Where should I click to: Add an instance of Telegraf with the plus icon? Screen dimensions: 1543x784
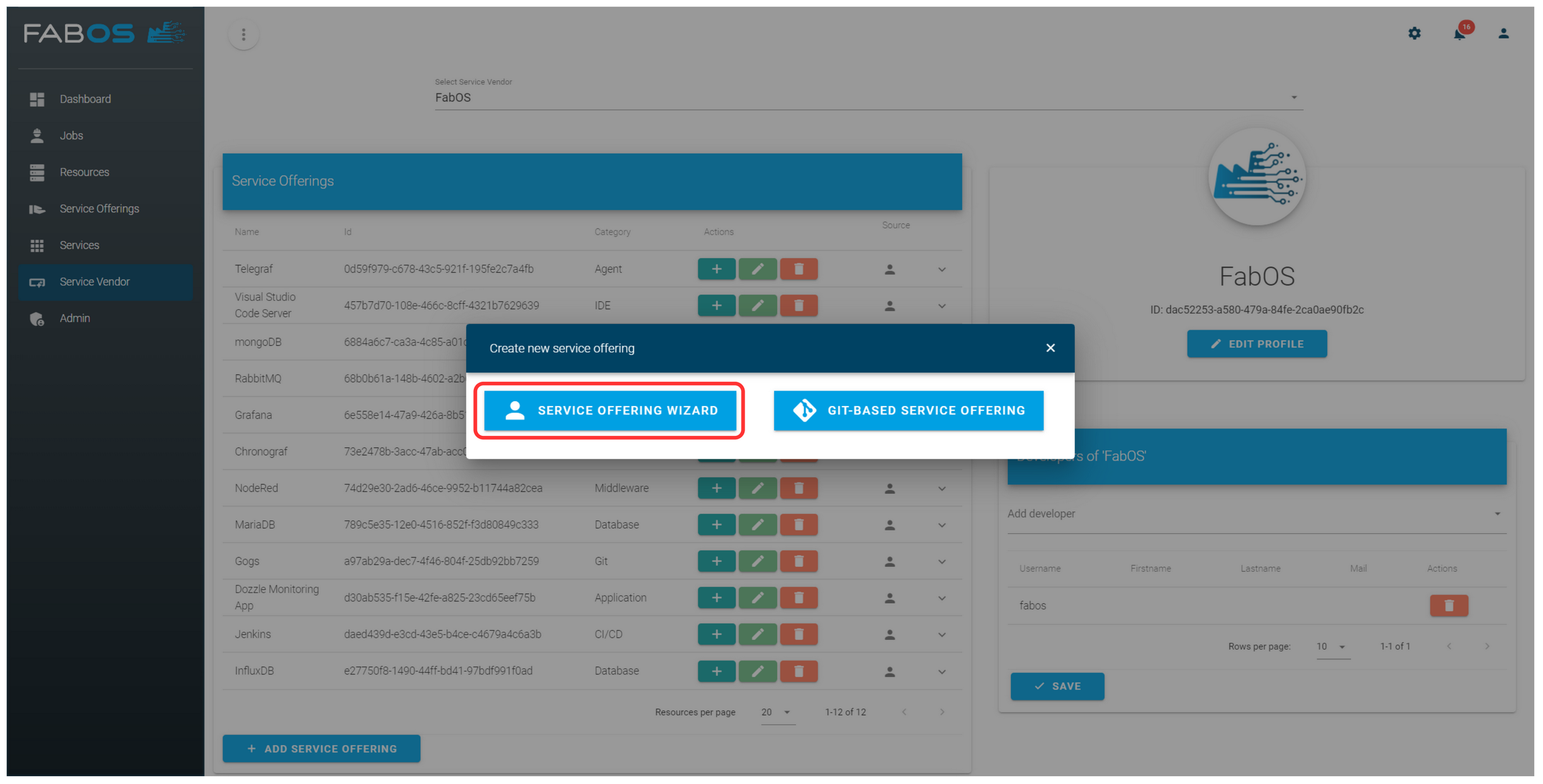(717, 268)
